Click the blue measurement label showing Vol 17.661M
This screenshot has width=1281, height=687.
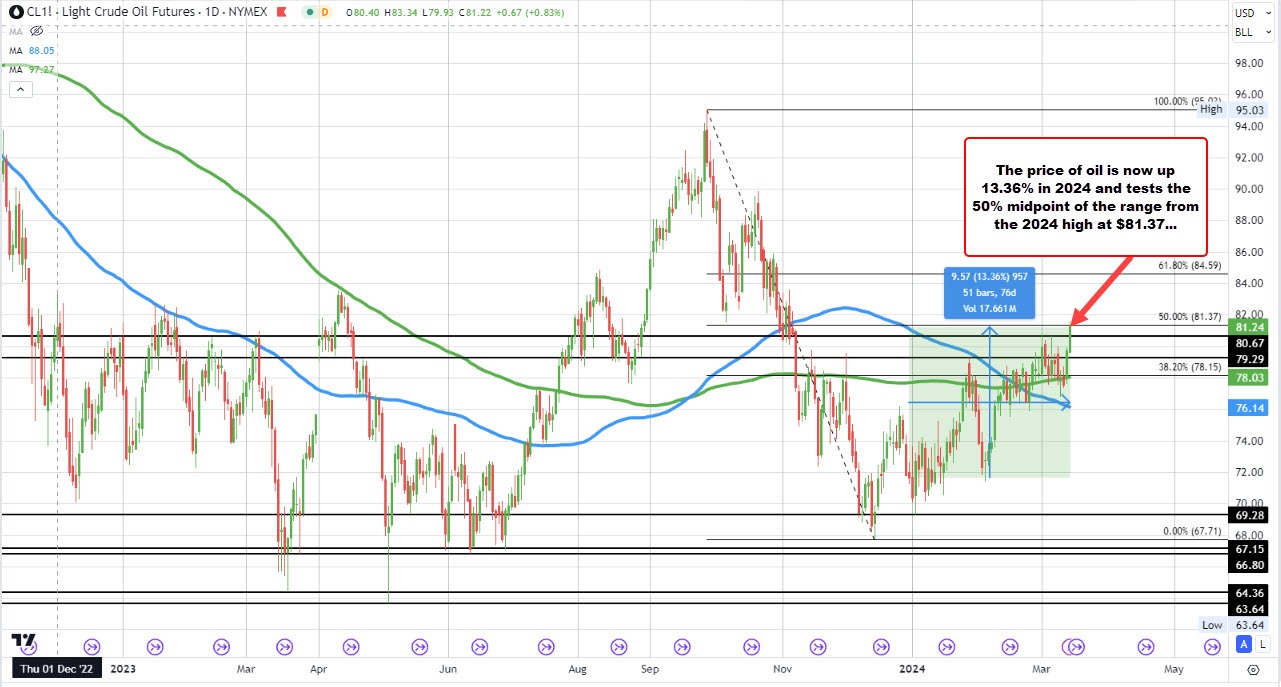[989, 308]
